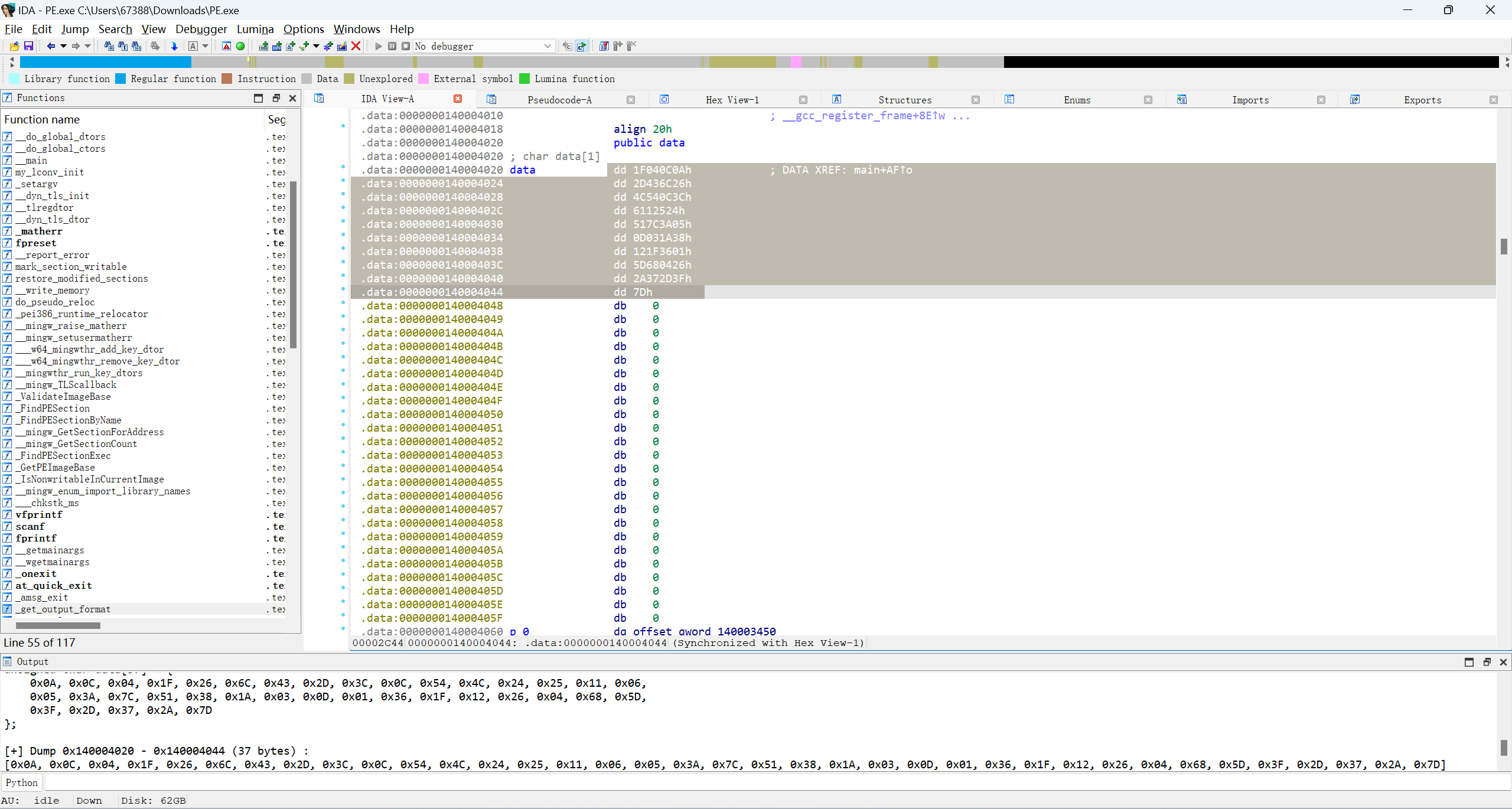Open the File menu
Viewport: 1512px width, 809px height.
13,29
